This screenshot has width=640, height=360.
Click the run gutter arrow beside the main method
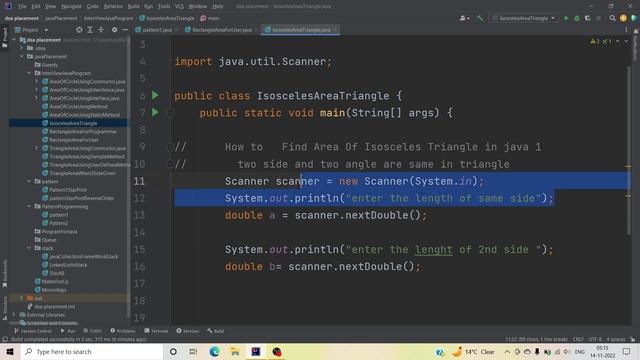(x=155, y=112)
